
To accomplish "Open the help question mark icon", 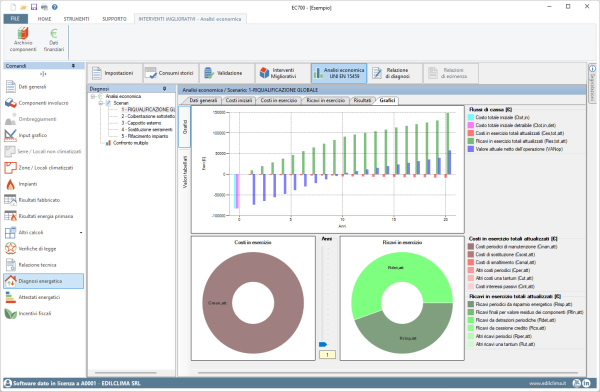I will 55,7.
